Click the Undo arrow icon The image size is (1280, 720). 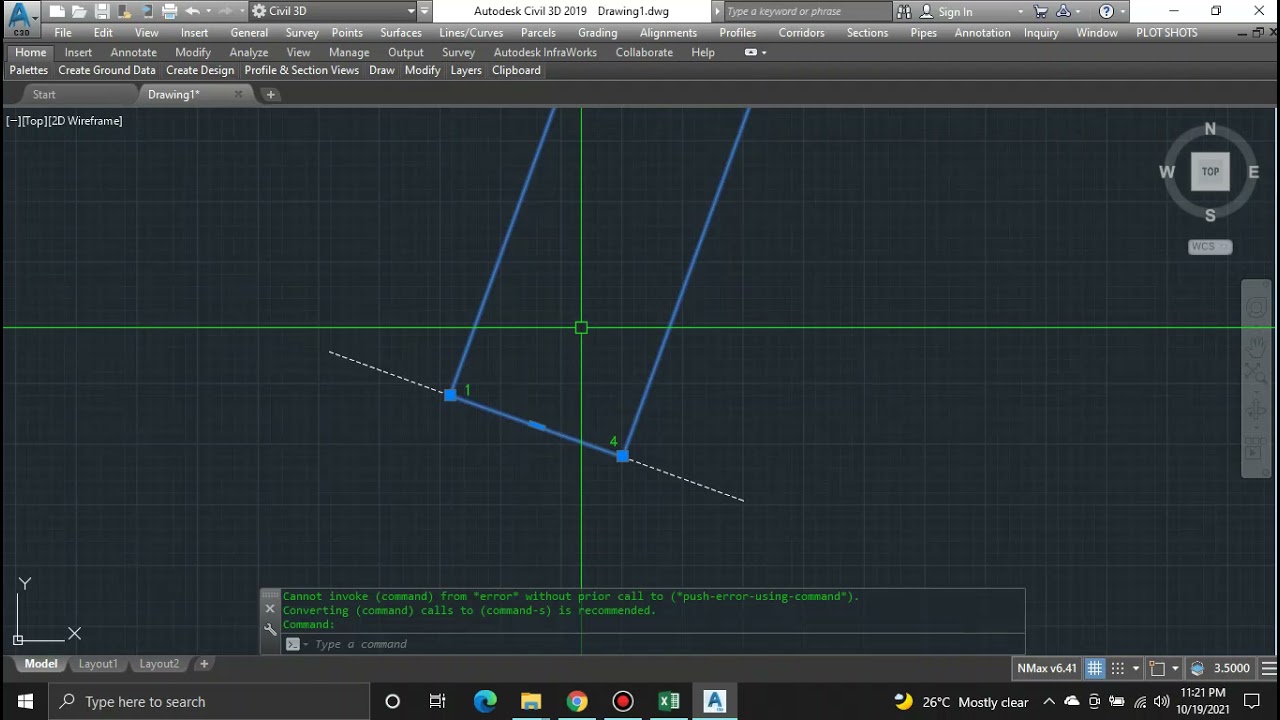[192, 12]
